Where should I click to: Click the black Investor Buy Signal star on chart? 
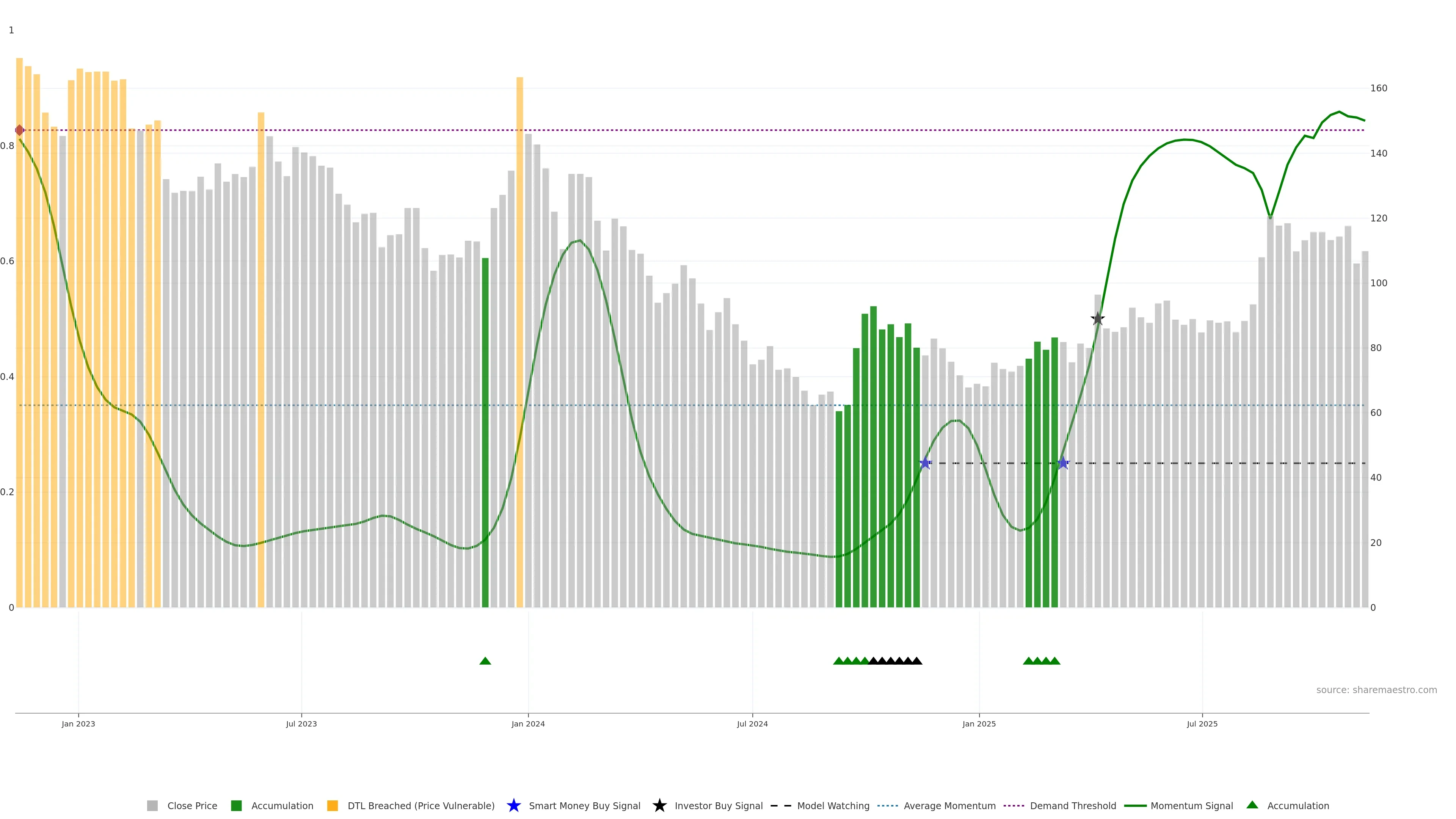1097,318
